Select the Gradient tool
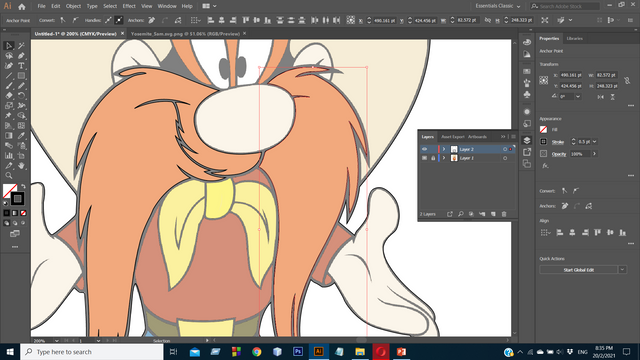 tap(9, 136)
